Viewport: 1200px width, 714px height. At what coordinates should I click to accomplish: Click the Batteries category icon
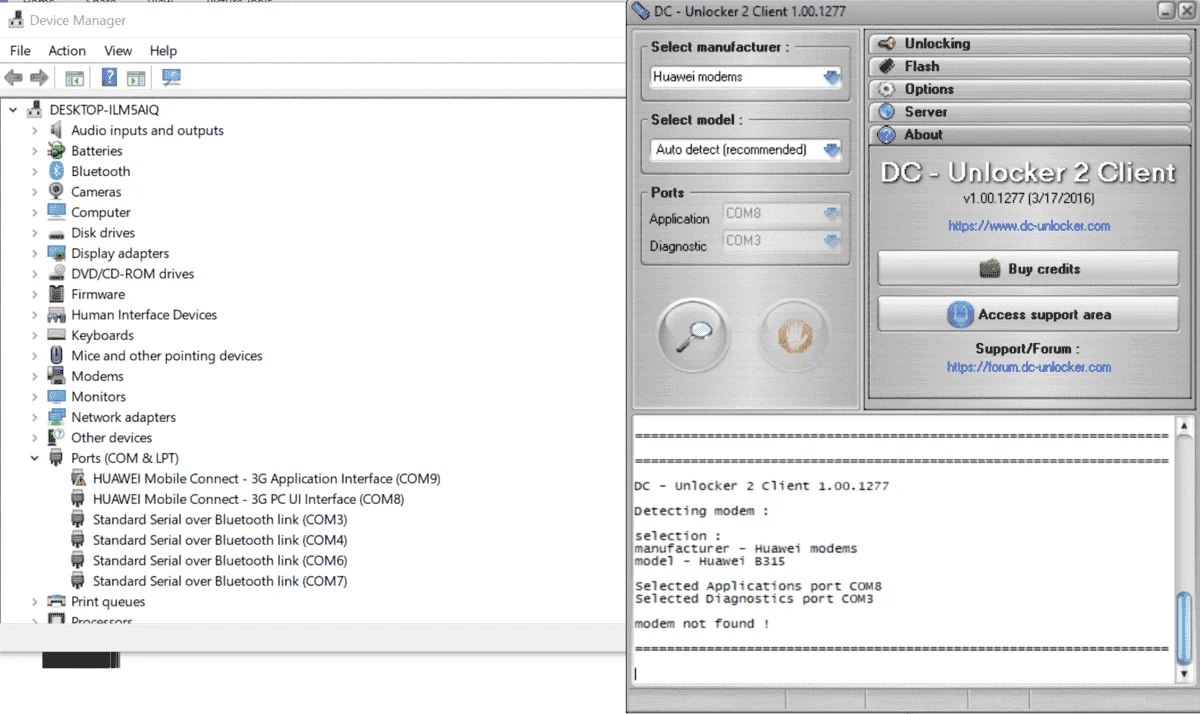[x=56, y=151]
